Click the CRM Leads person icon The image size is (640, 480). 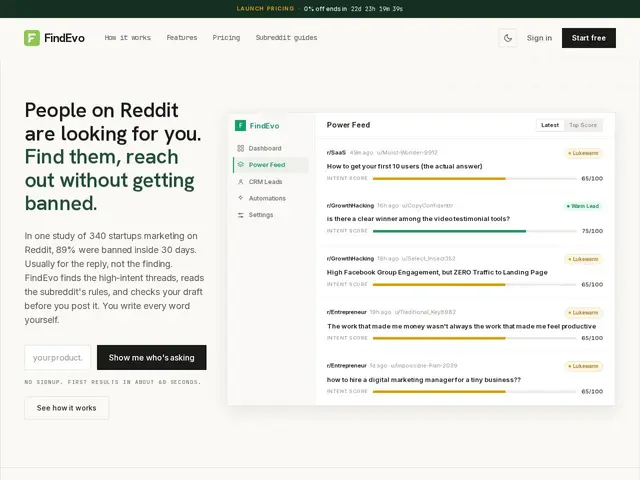[240, 182]
